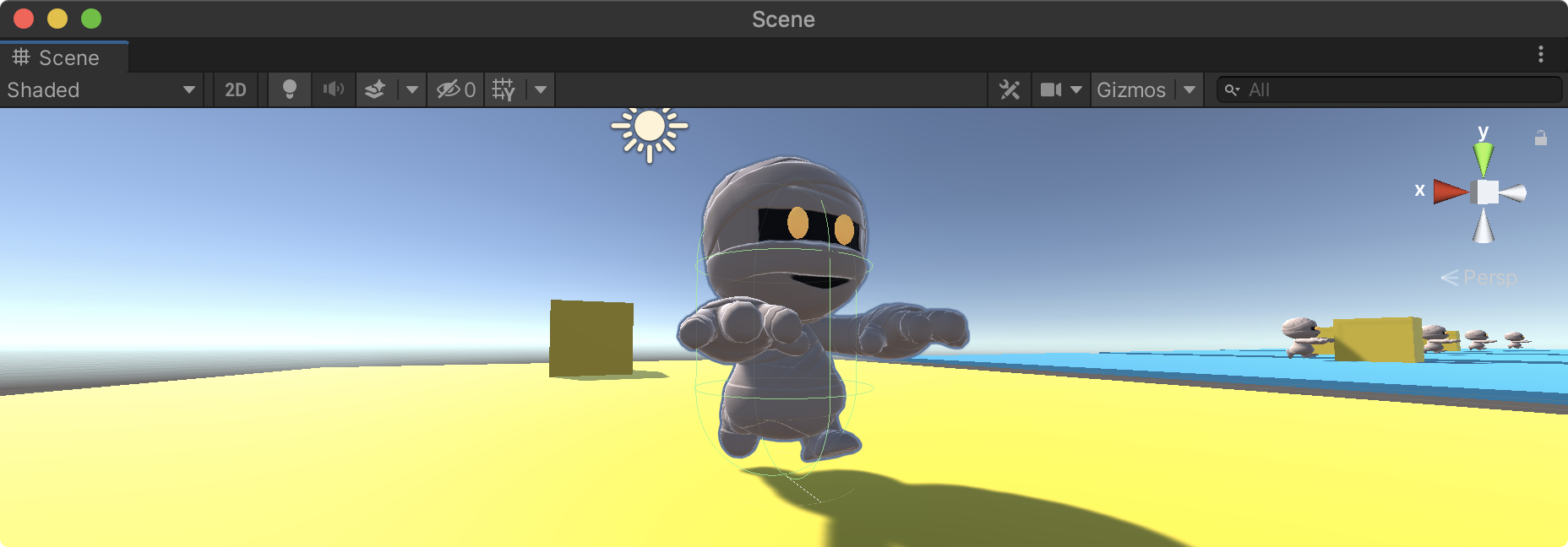Click the scene grid icon
The height and width of the screenshot is (547, 1568).
coord(504,89)
